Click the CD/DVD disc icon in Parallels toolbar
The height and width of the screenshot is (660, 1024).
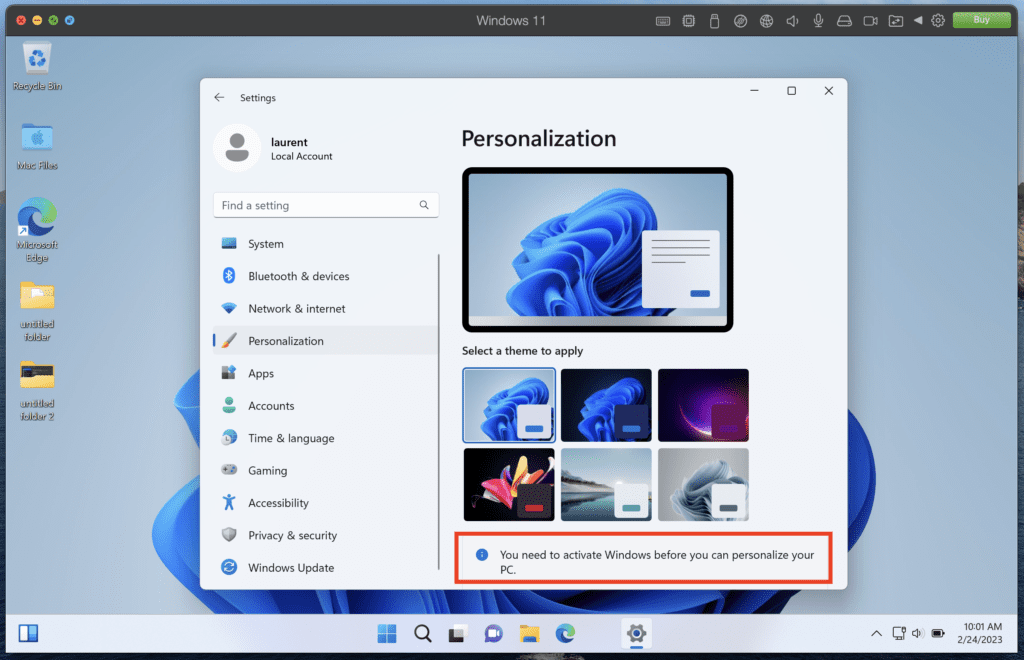pyautogui.click(x=740, y=21)
